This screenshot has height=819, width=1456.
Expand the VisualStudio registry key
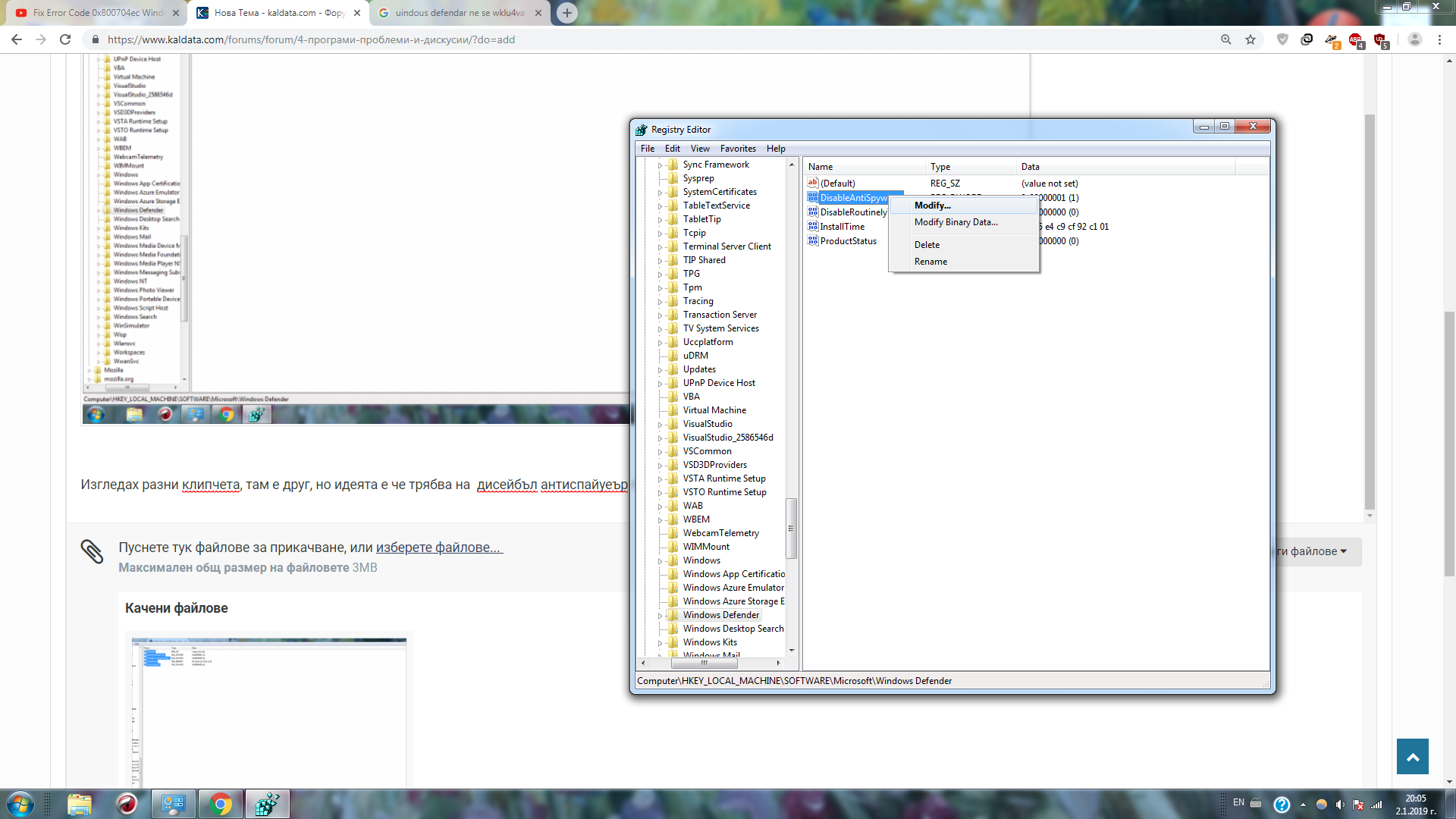(660, 425)
